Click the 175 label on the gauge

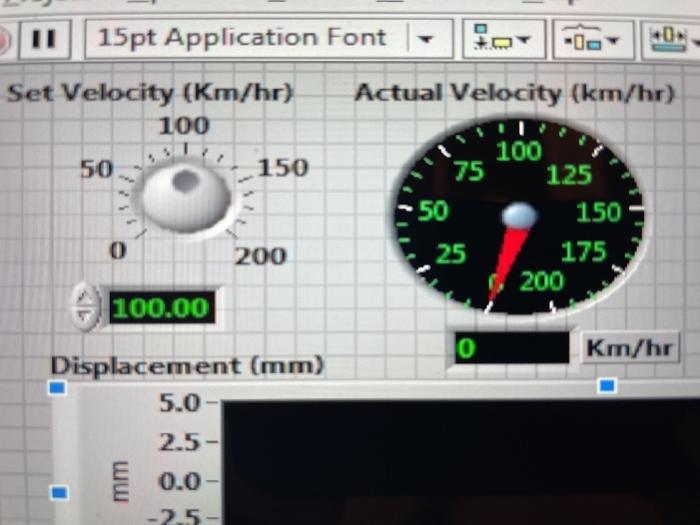[584, 252]
